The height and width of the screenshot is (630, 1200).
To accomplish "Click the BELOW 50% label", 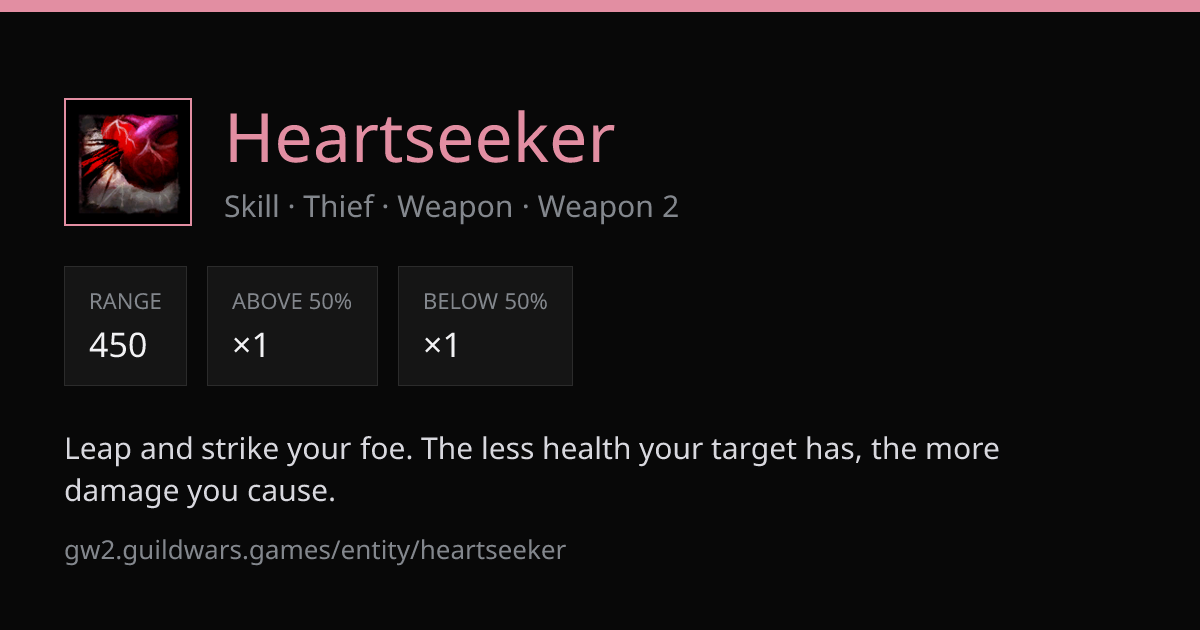I will point(485,302).
